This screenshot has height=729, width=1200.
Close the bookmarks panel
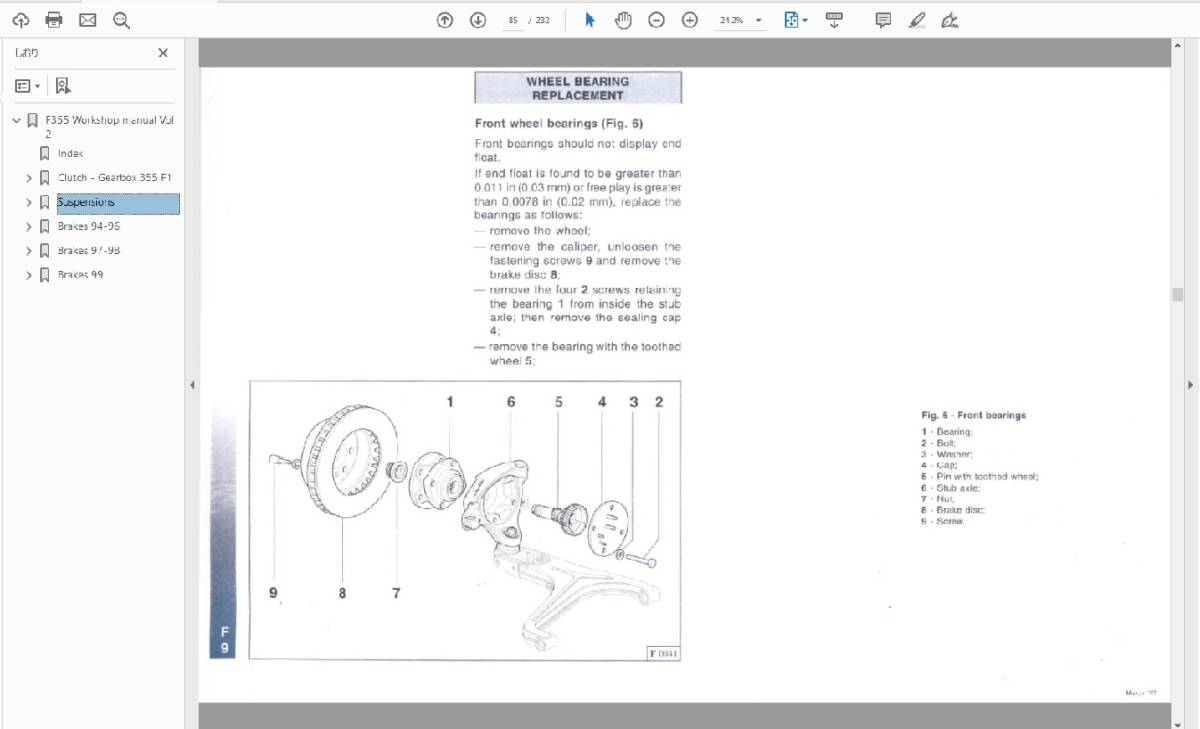(163, 53)
